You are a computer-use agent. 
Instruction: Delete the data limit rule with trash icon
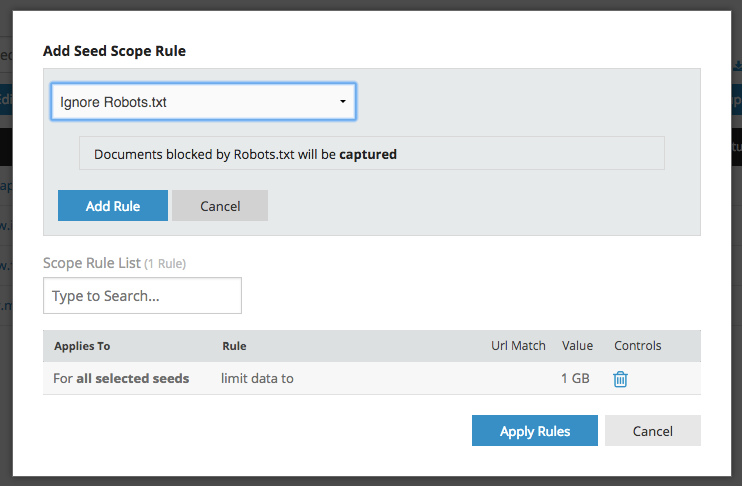[x=620, y=379]
